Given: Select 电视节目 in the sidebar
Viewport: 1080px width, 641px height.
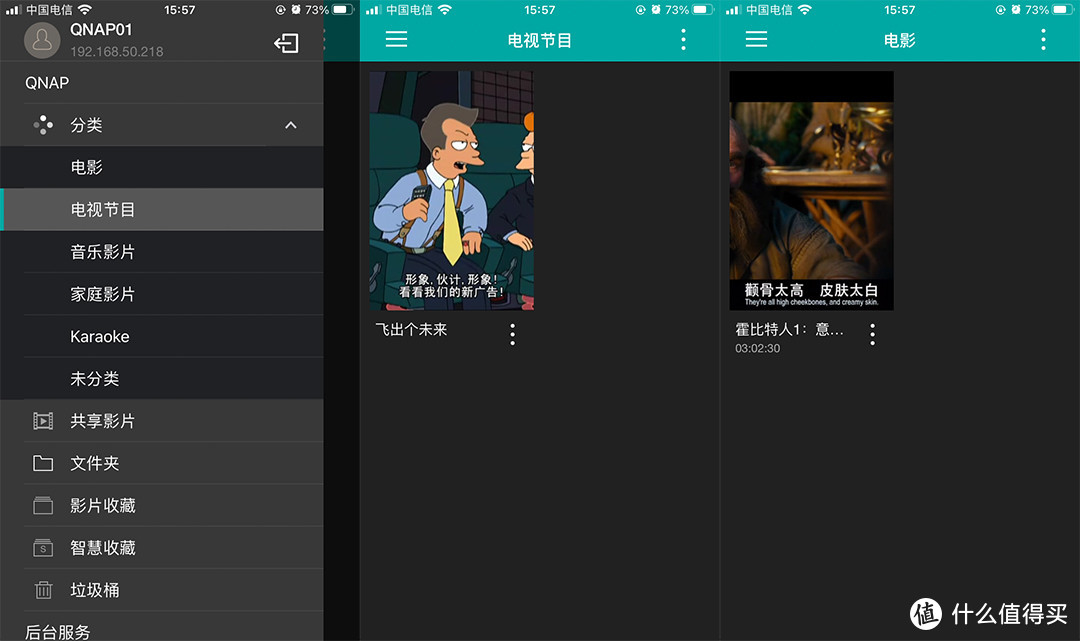Looking at the screenshot, I should click(x=162, y=209).
